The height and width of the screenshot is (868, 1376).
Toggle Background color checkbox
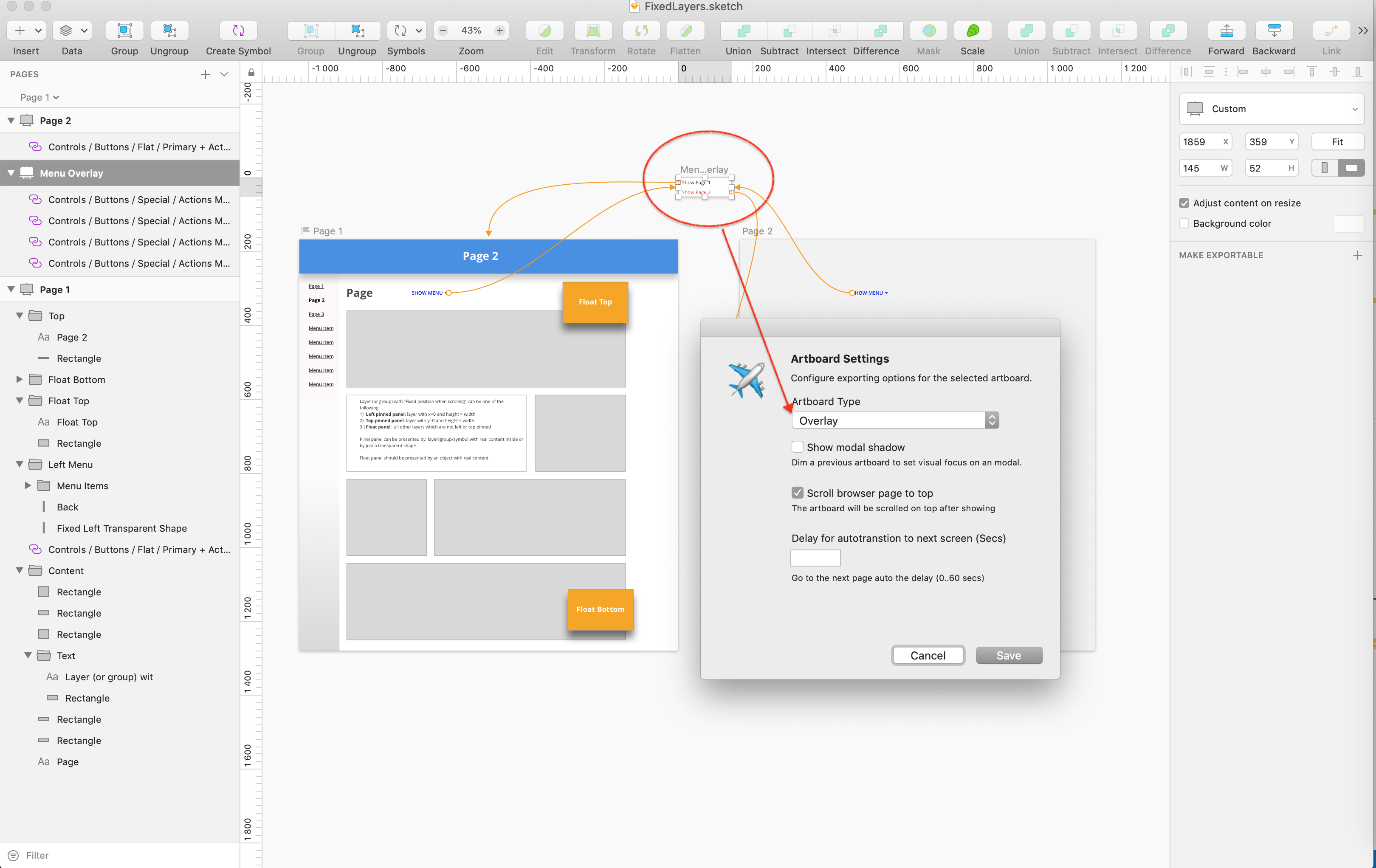[1184, 223]
